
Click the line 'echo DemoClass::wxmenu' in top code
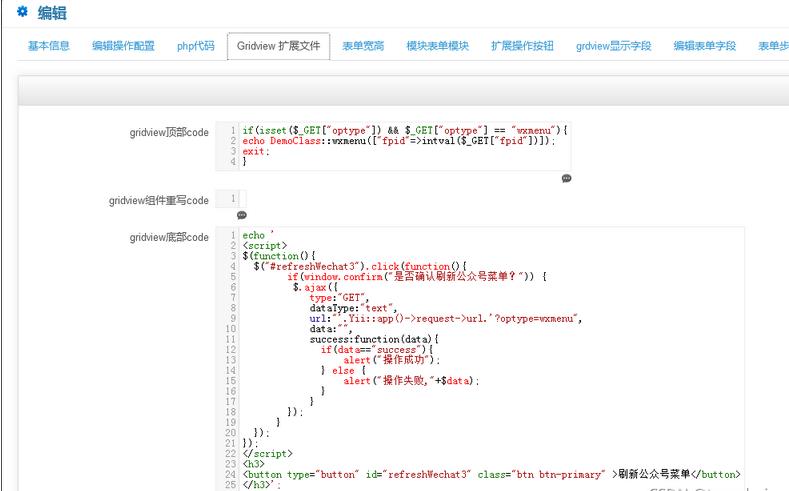click(399, 141)
